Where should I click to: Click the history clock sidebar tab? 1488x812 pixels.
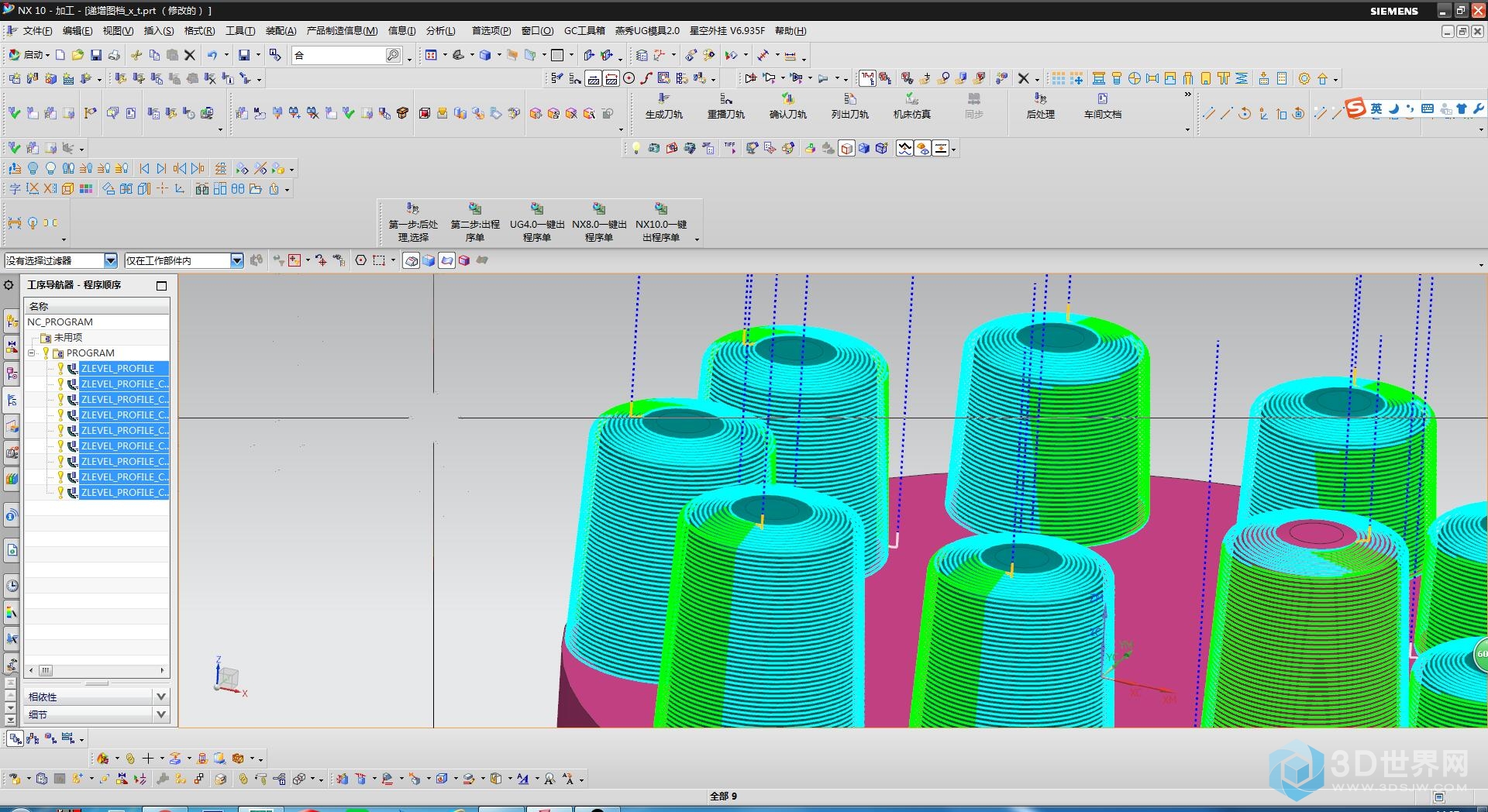click(x=12, y=586)
